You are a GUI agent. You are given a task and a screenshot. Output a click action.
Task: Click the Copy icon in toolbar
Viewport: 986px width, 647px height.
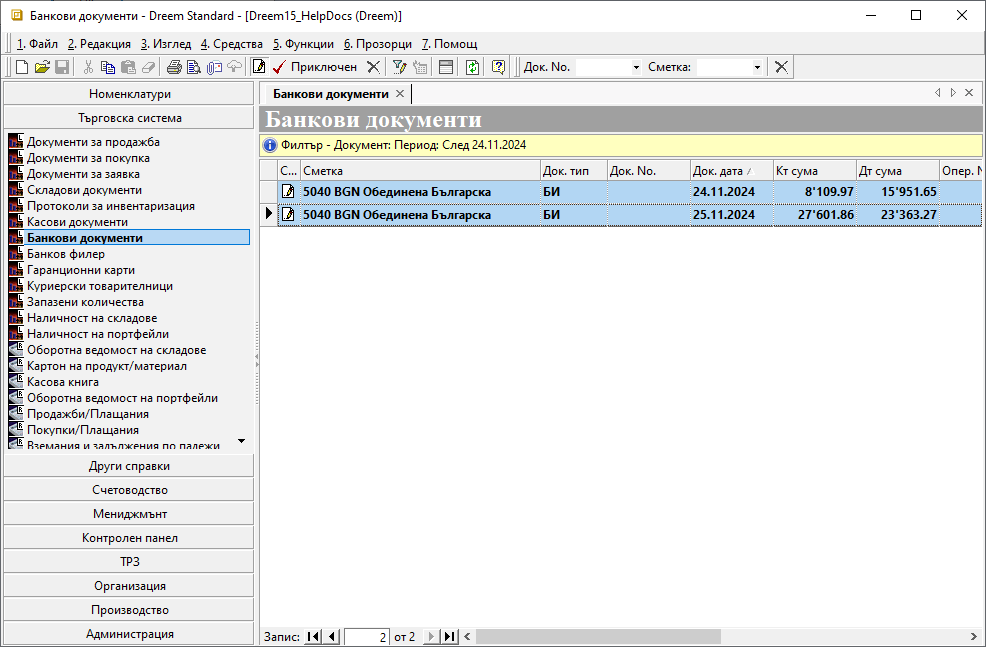click(x=108, y=67)
